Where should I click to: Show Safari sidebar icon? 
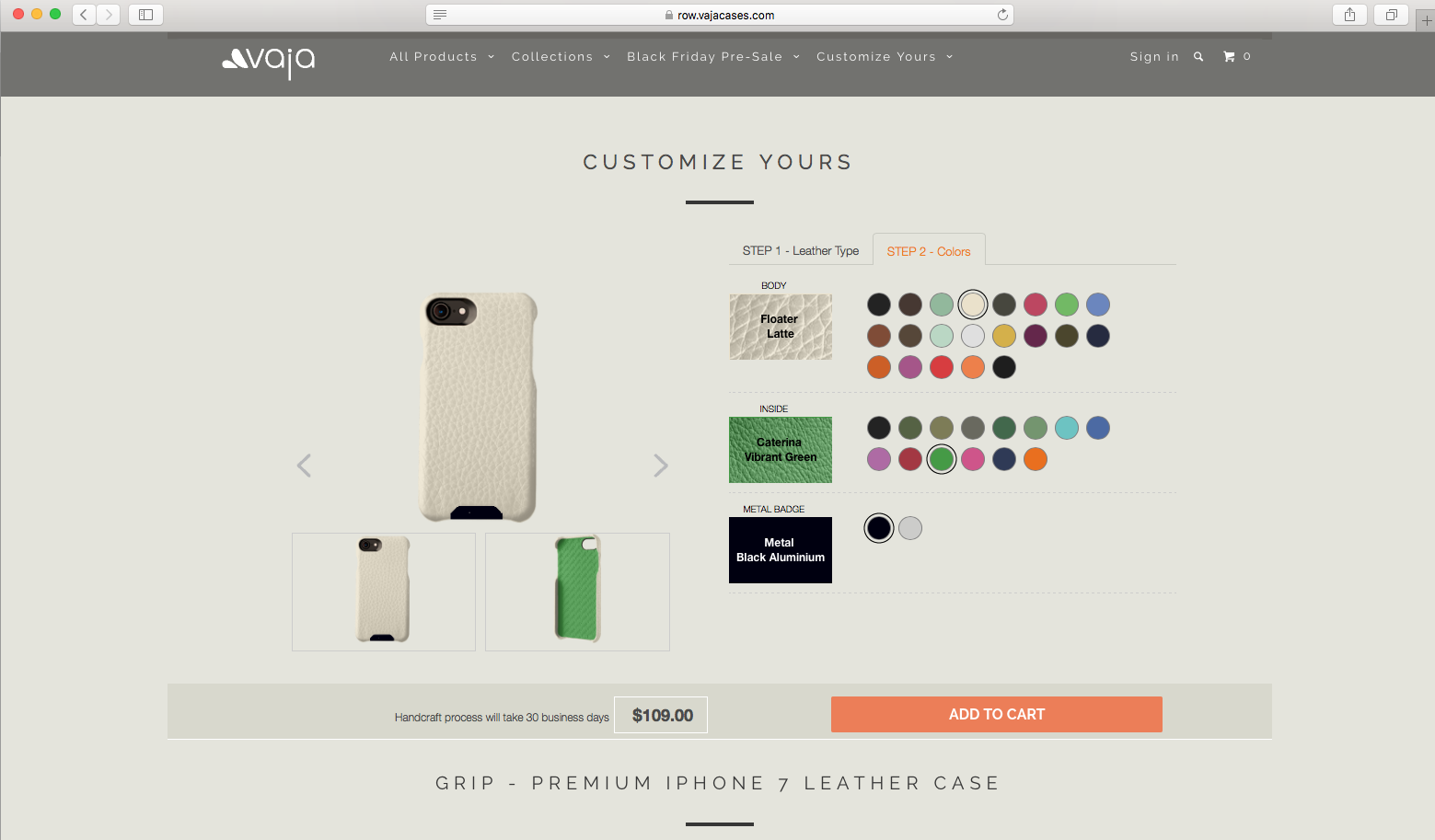pos(145,15)
